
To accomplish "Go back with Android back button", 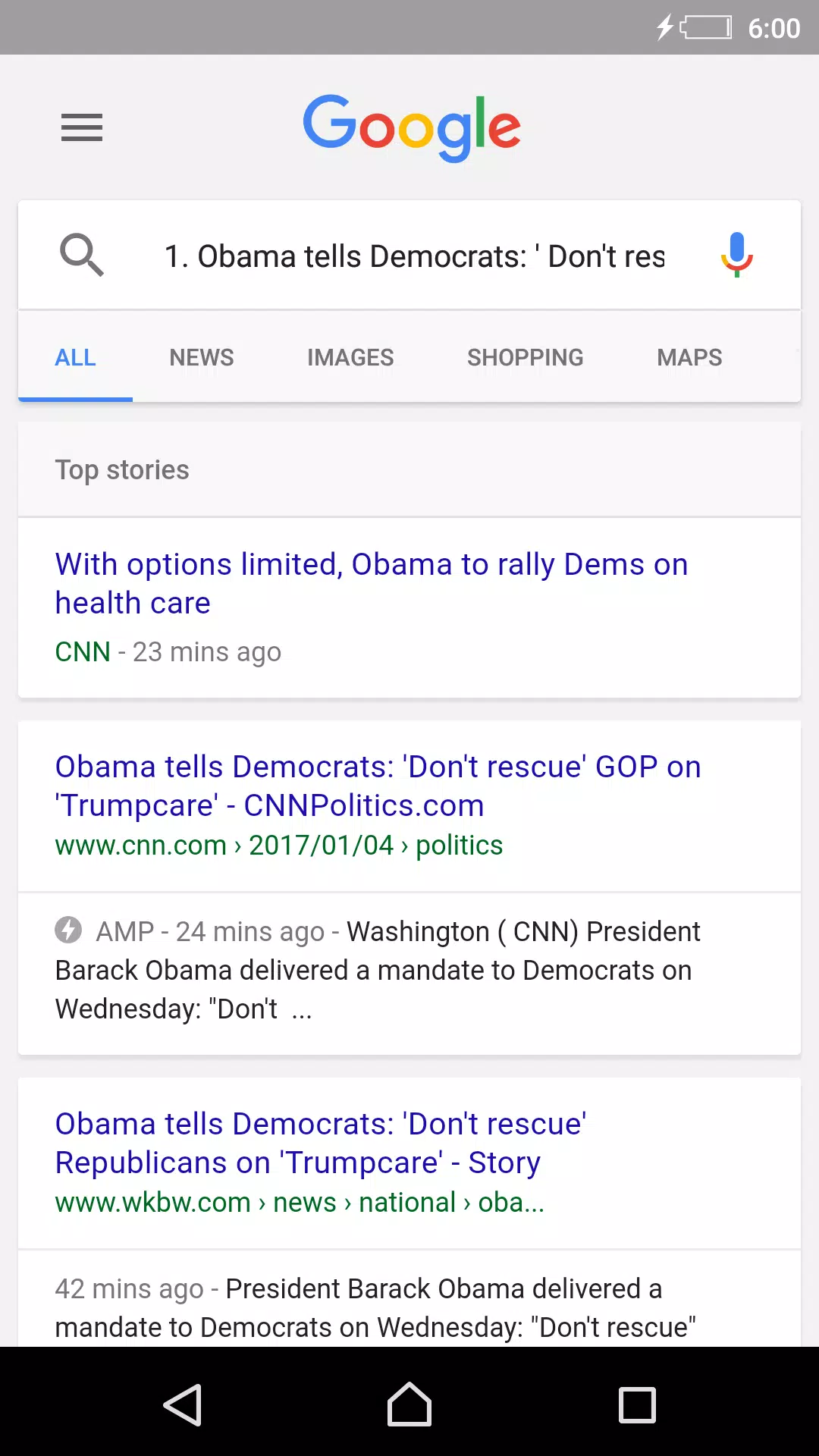I will coord(183,1404).
